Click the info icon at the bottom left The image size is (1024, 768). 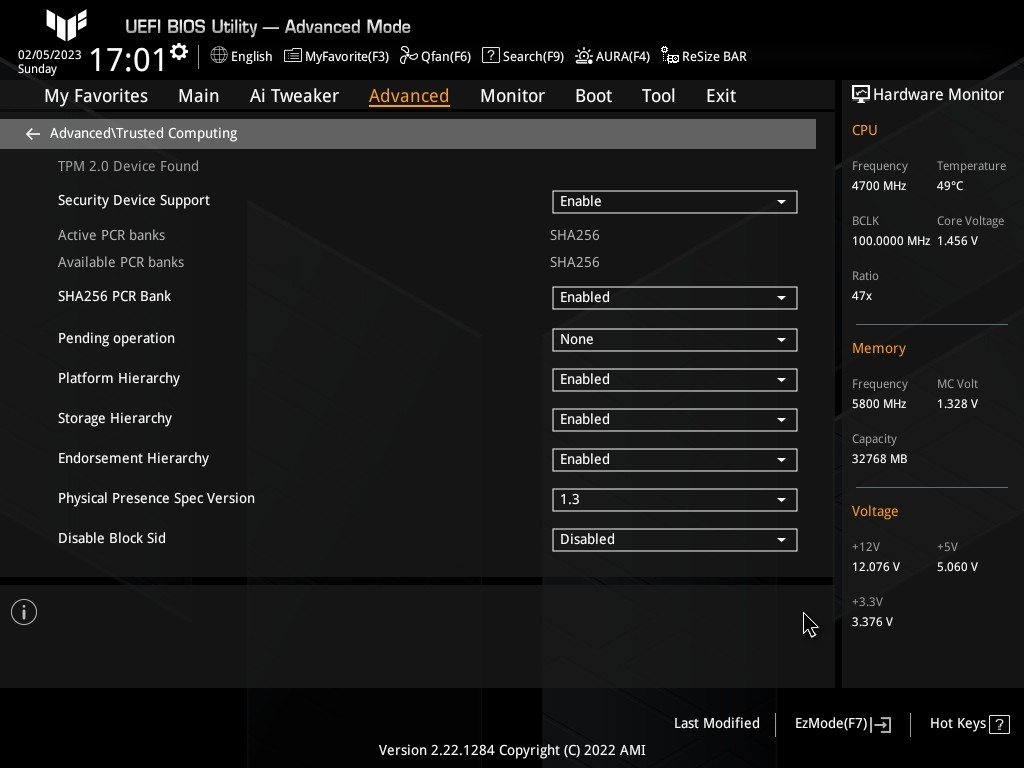coord(24,612)
